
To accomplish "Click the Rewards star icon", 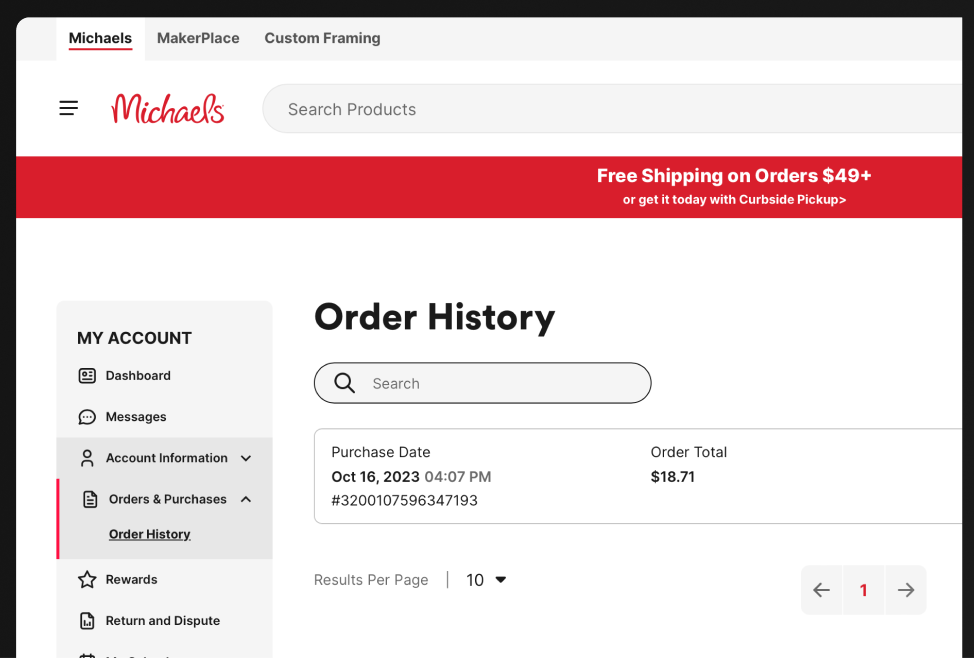I will (87, 580).
